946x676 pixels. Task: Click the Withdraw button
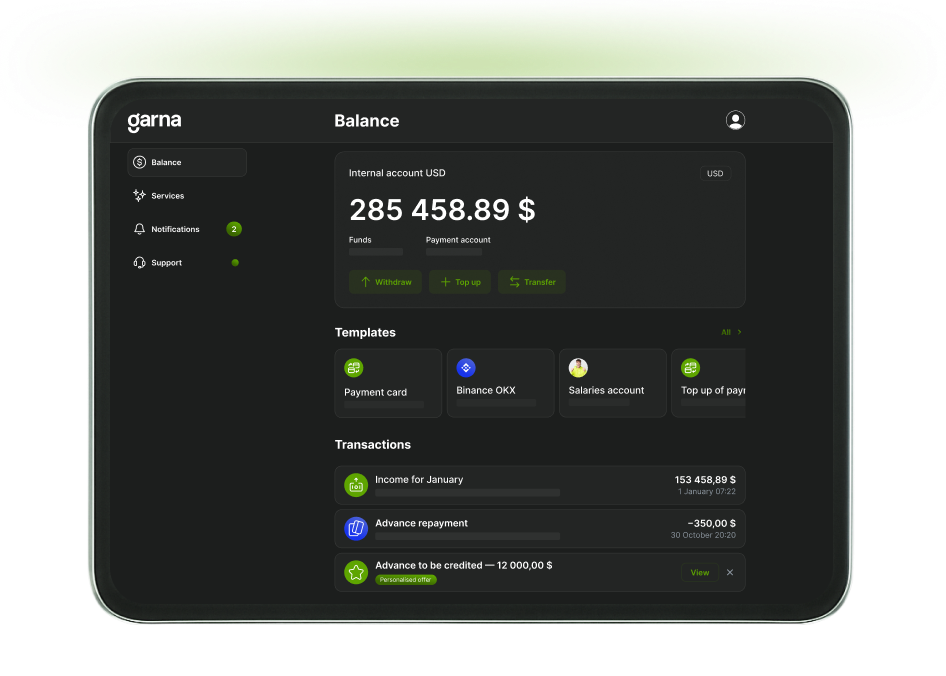click(386, 282)
